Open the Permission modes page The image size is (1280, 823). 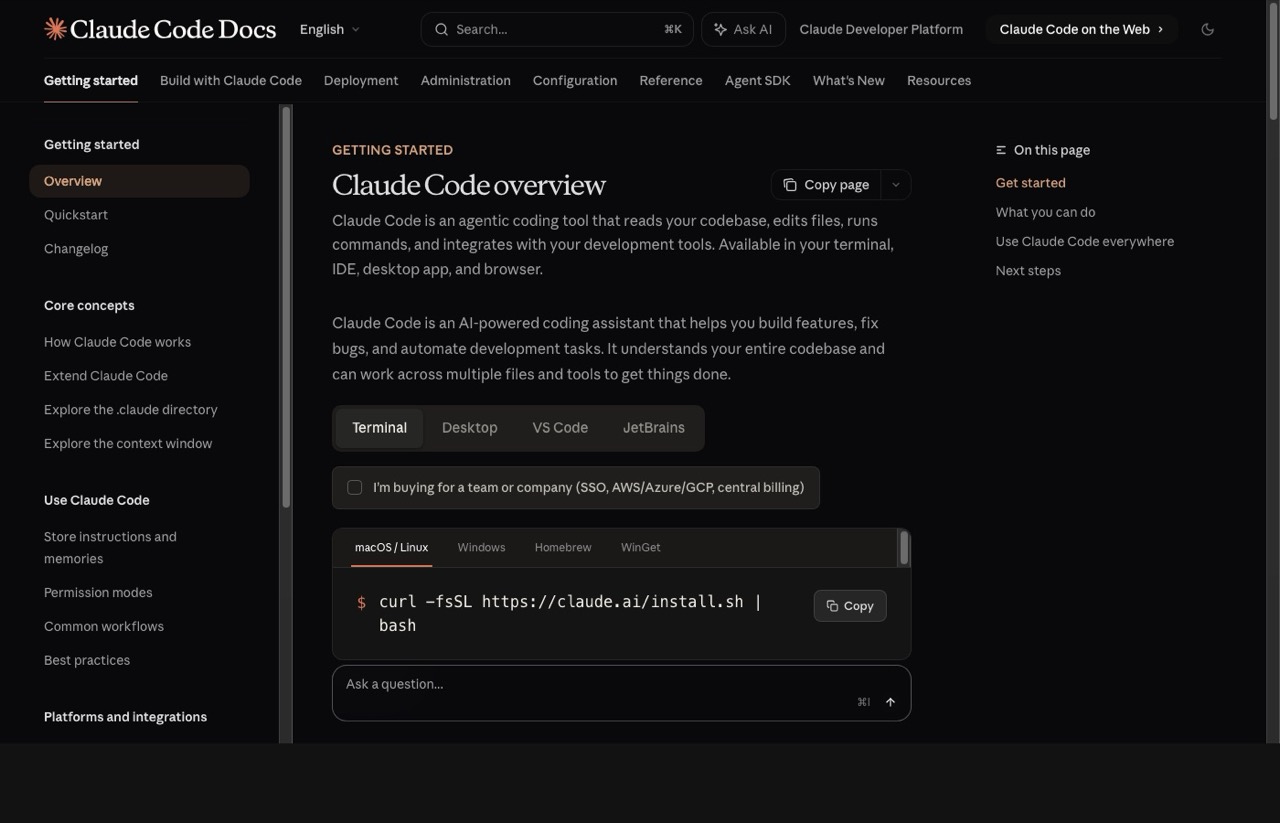coord(98,593)
